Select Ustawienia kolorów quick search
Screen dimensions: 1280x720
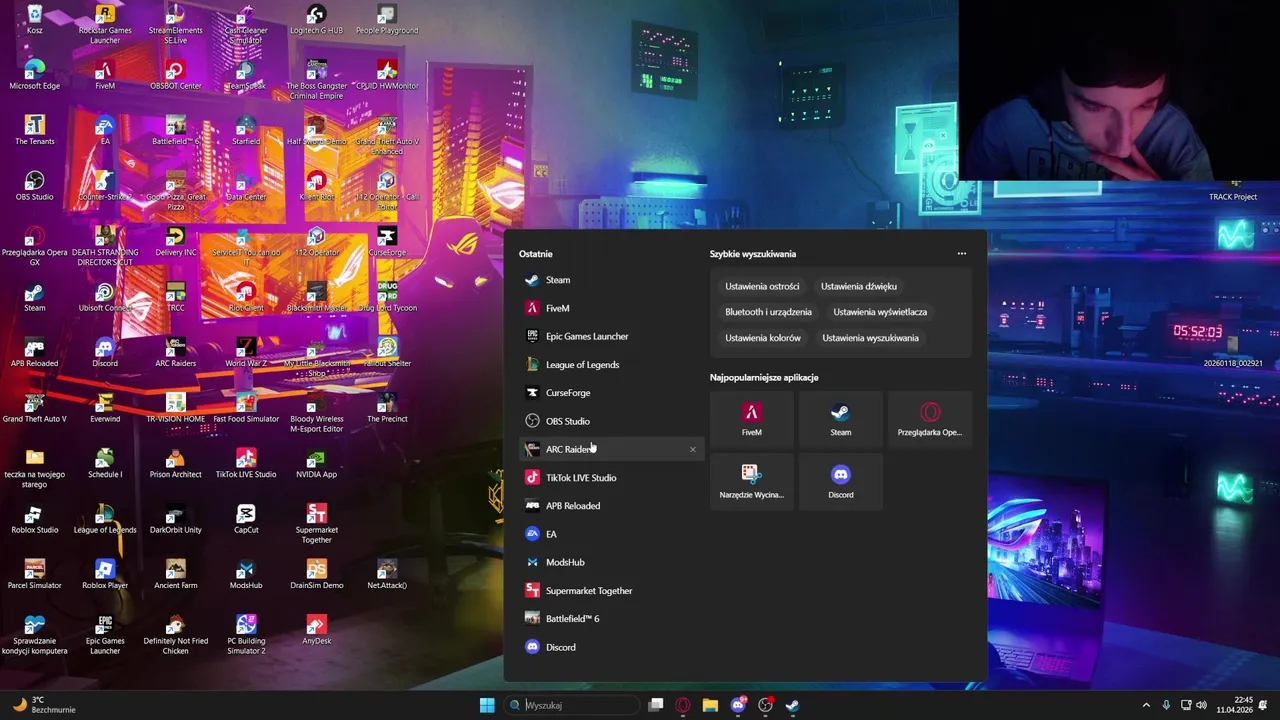pos(763,338)
